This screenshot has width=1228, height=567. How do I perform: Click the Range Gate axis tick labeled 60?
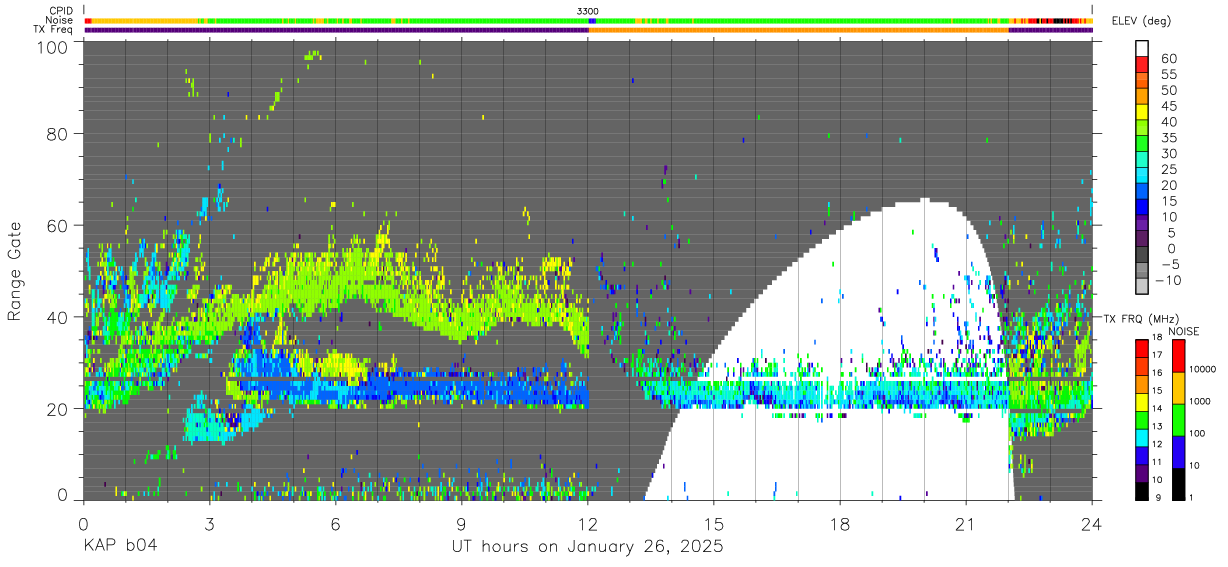(x=58, y=225)
